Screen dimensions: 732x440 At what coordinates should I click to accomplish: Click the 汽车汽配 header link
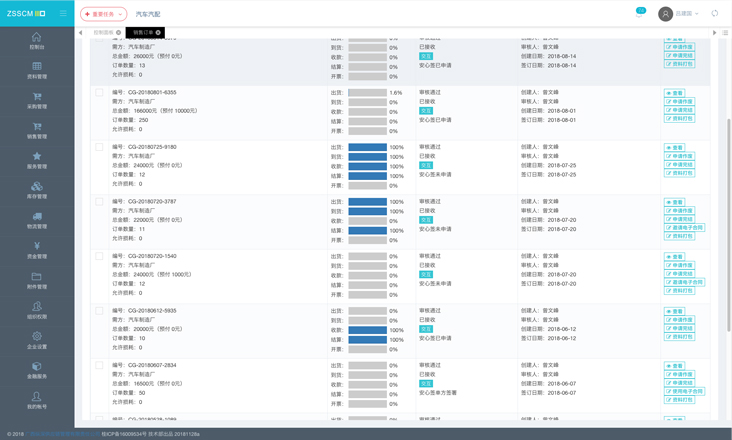148,14
